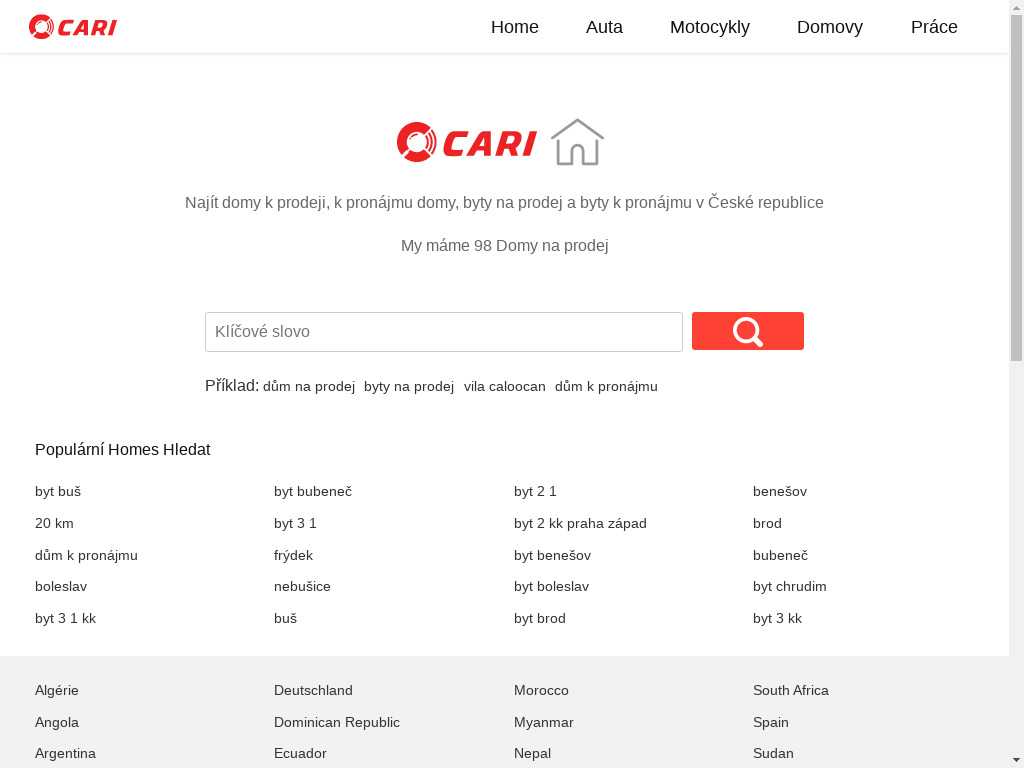Click the gray house icon beside CARI
The image size is (1024, 768).
[x=577, y=142]
